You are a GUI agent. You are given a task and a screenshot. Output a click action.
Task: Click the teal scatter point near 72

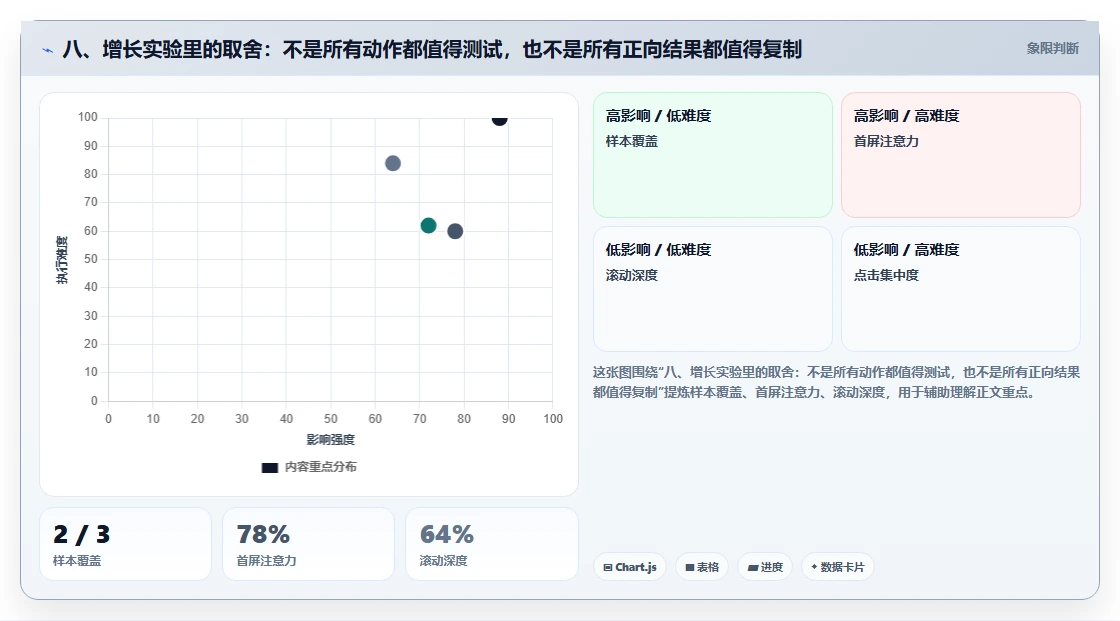[429, 226]
